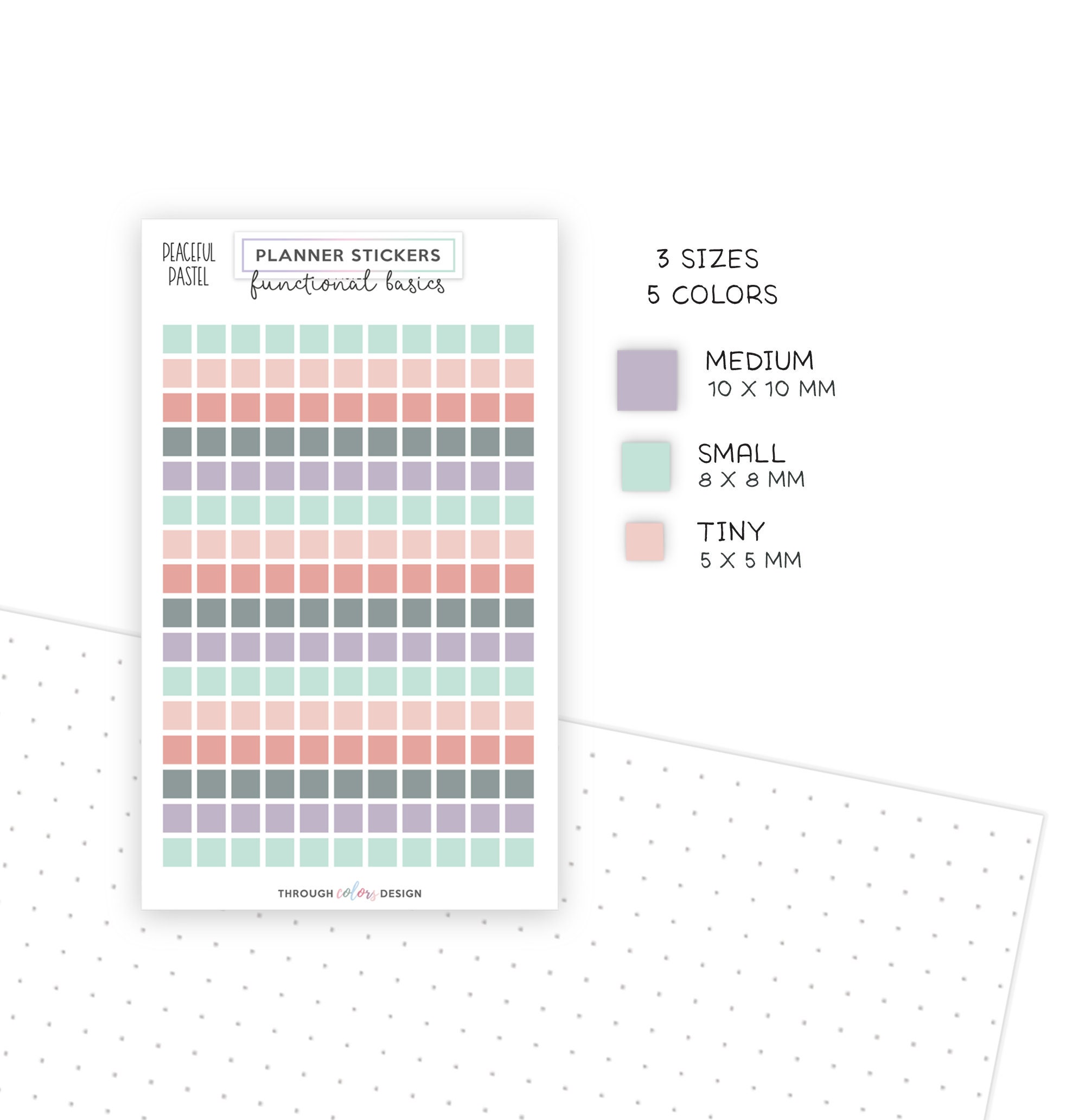Select the Planner Stickers title label
Viewport: 1085px width, 1120px height.
(348, 255)
